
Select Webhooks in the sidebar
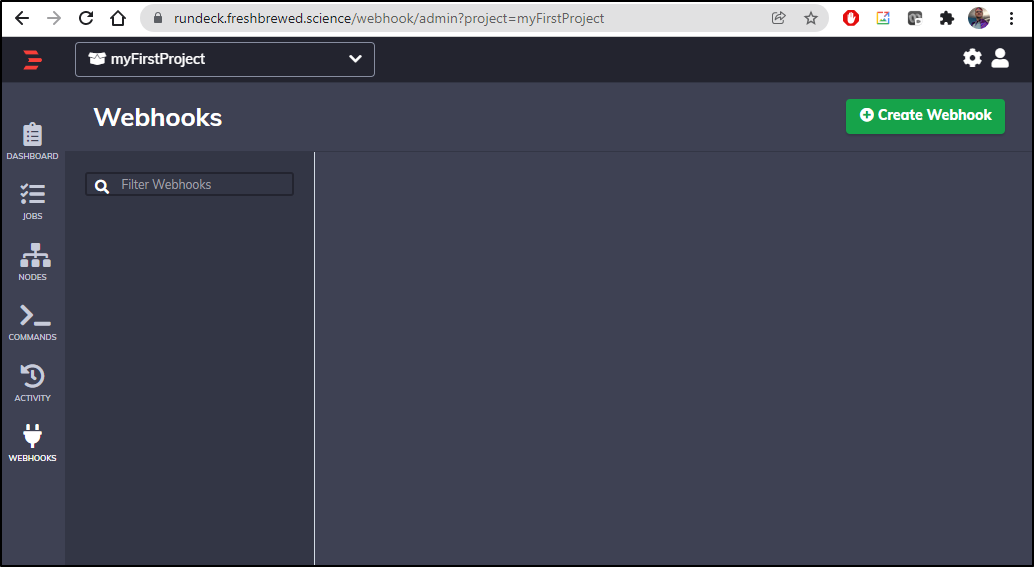[x=32, y=443]
